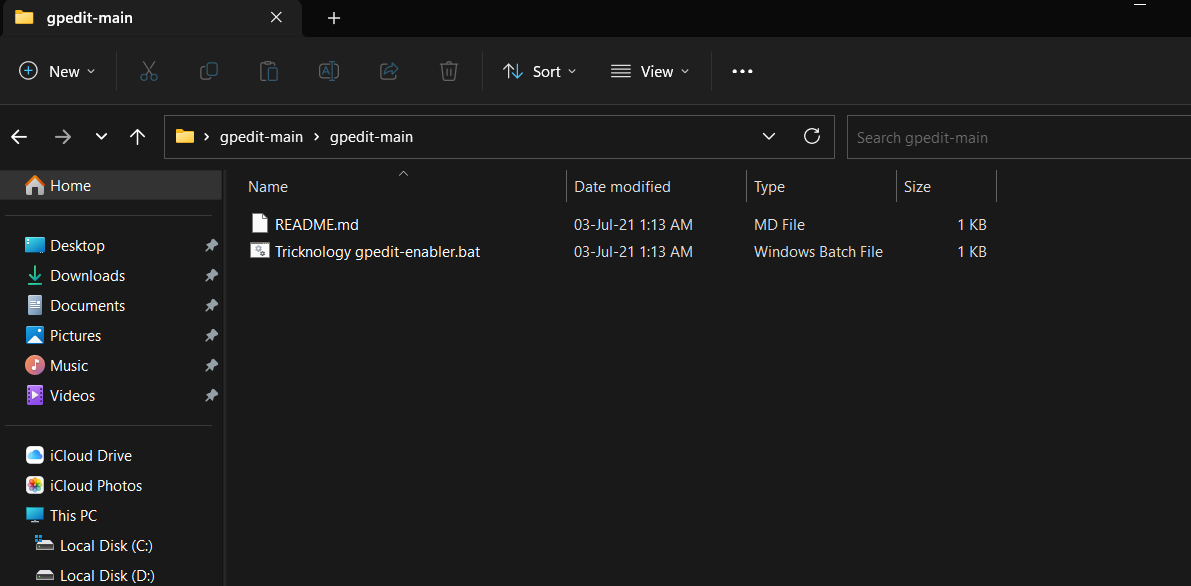
Task: Open the View options dropdown
Action: tap(650, 71)
